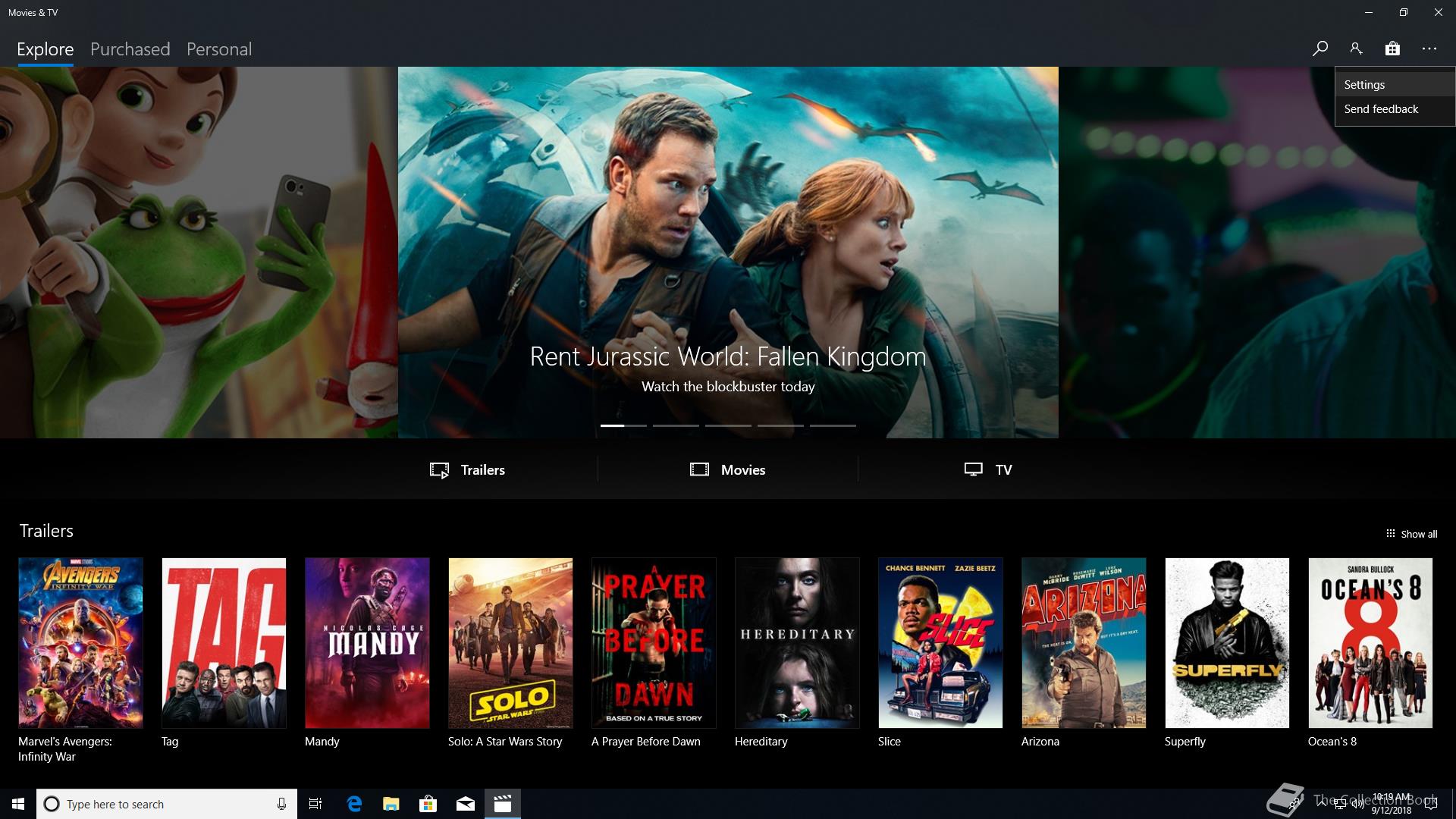Open the TV category label
This screenshot has height=819, width=1456.
point(1003,470)
